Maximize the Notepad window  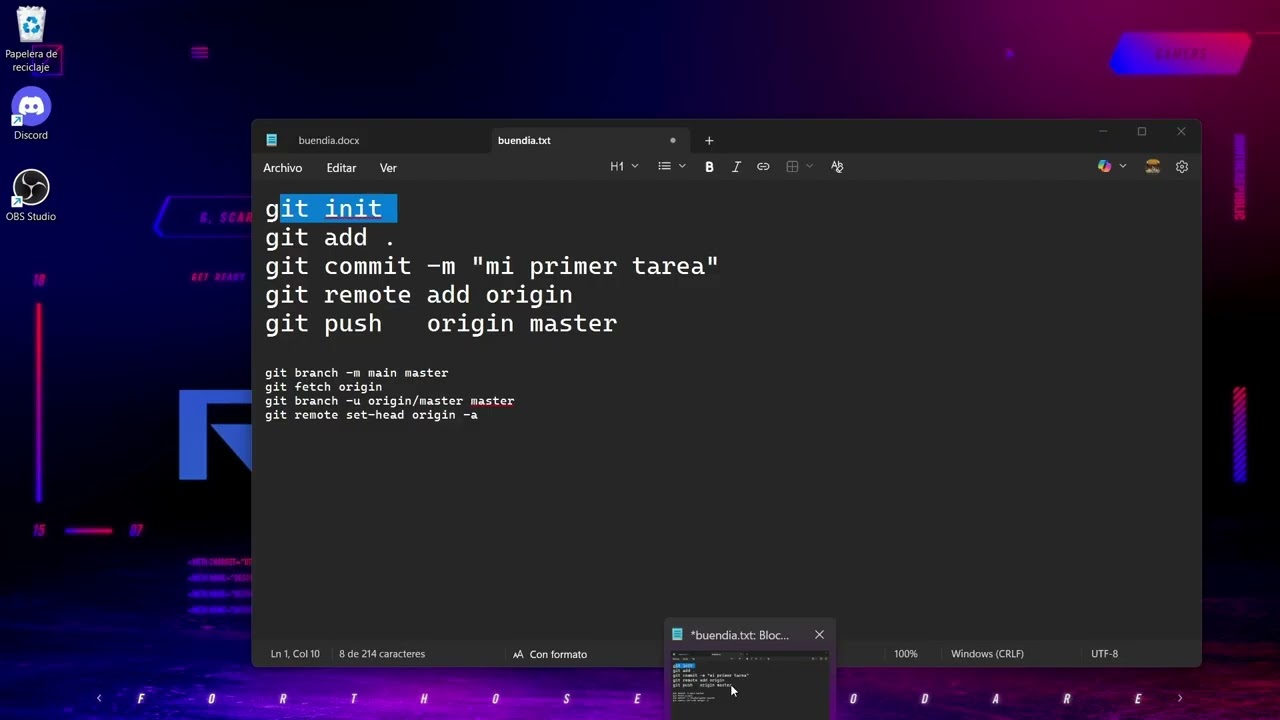pos(1142,132)
